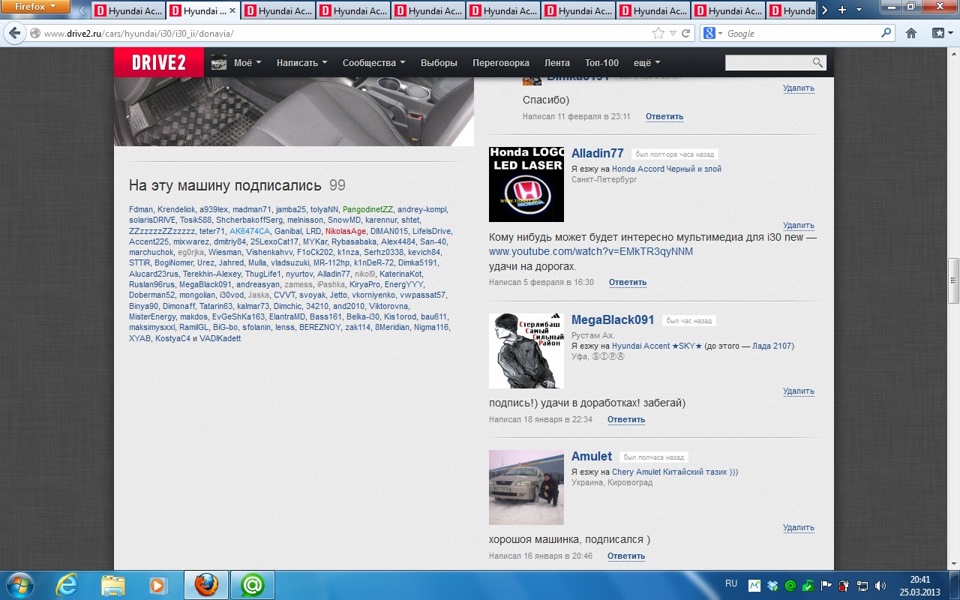Open Chery Amulet Китайский тазик link

pos(675,472)
